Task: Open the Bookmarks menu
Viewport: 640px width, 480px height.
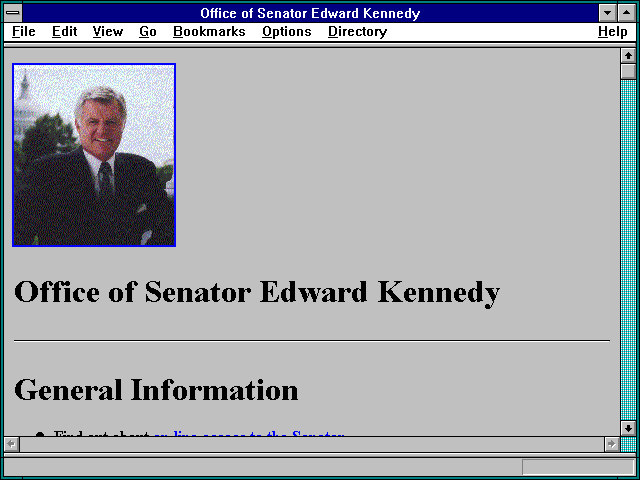Action: tap(209, 31)
